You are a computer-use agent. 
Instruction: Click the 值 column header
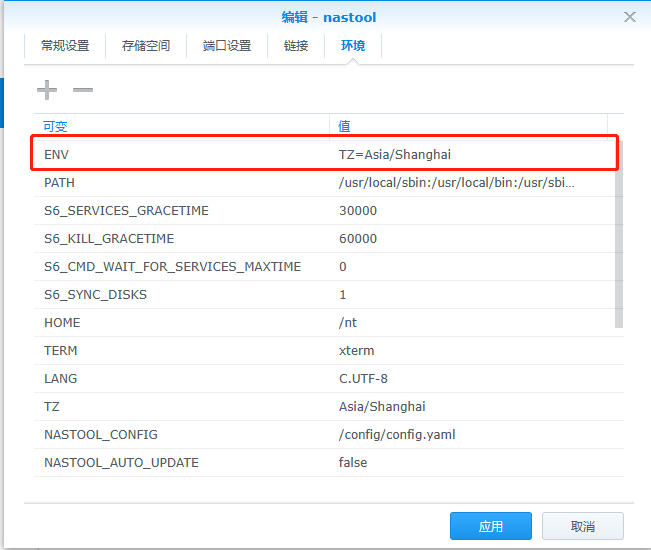(x=468, y=126)
